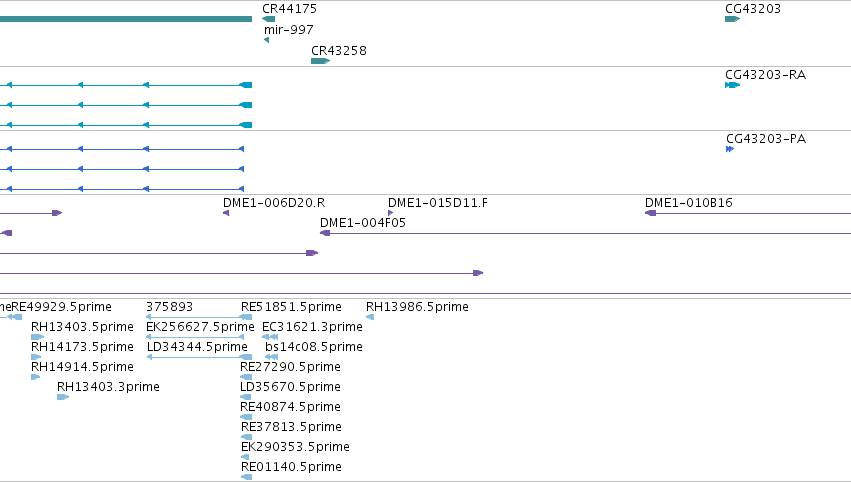Select the CR43258 gene label
This screenshot has width=851, height=482.
point(339,50)
